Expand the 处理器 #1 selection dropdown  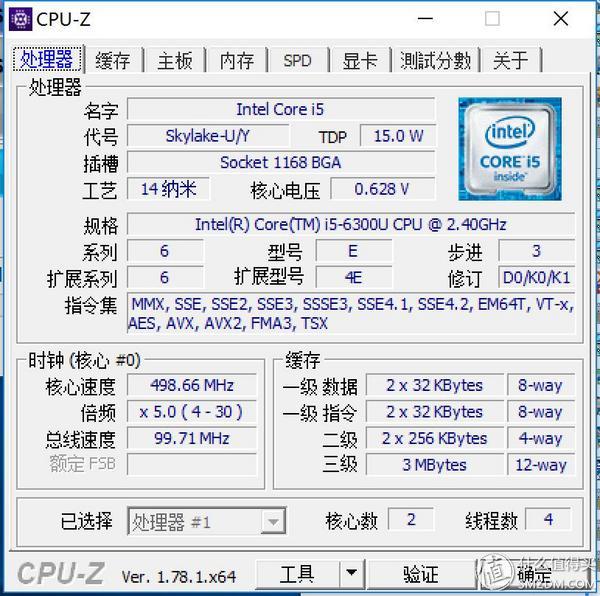point(207,521)
